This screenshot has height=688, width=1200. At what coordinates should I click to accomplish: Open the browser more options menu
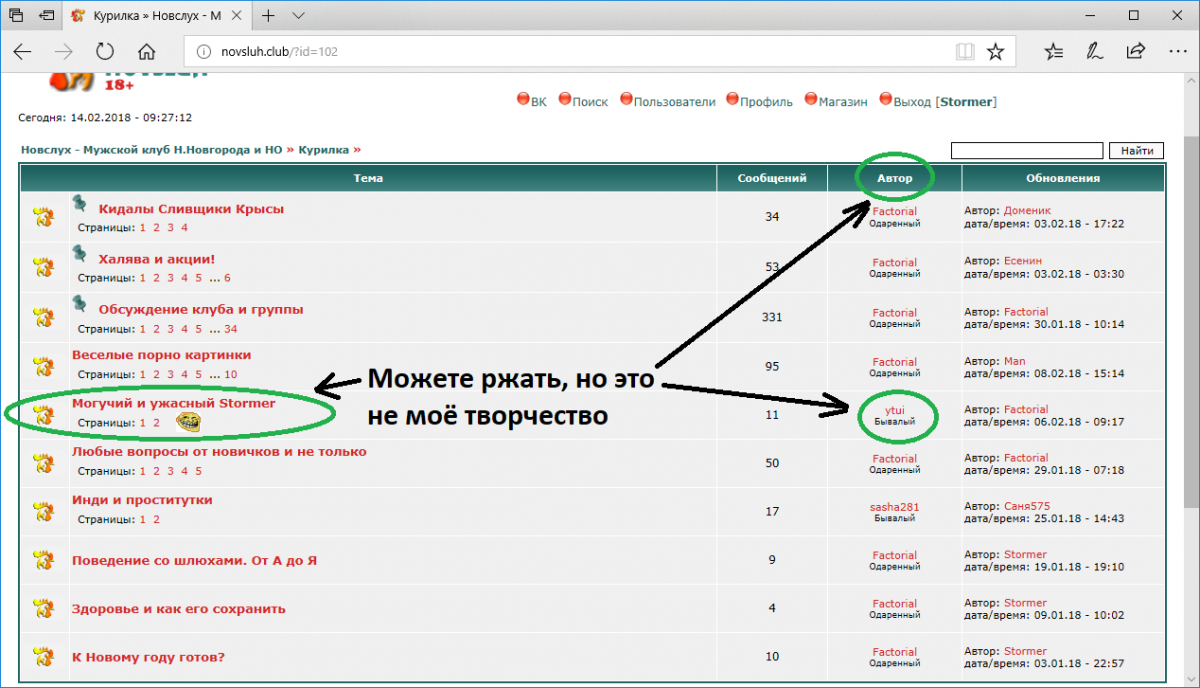pos(1176,51)
